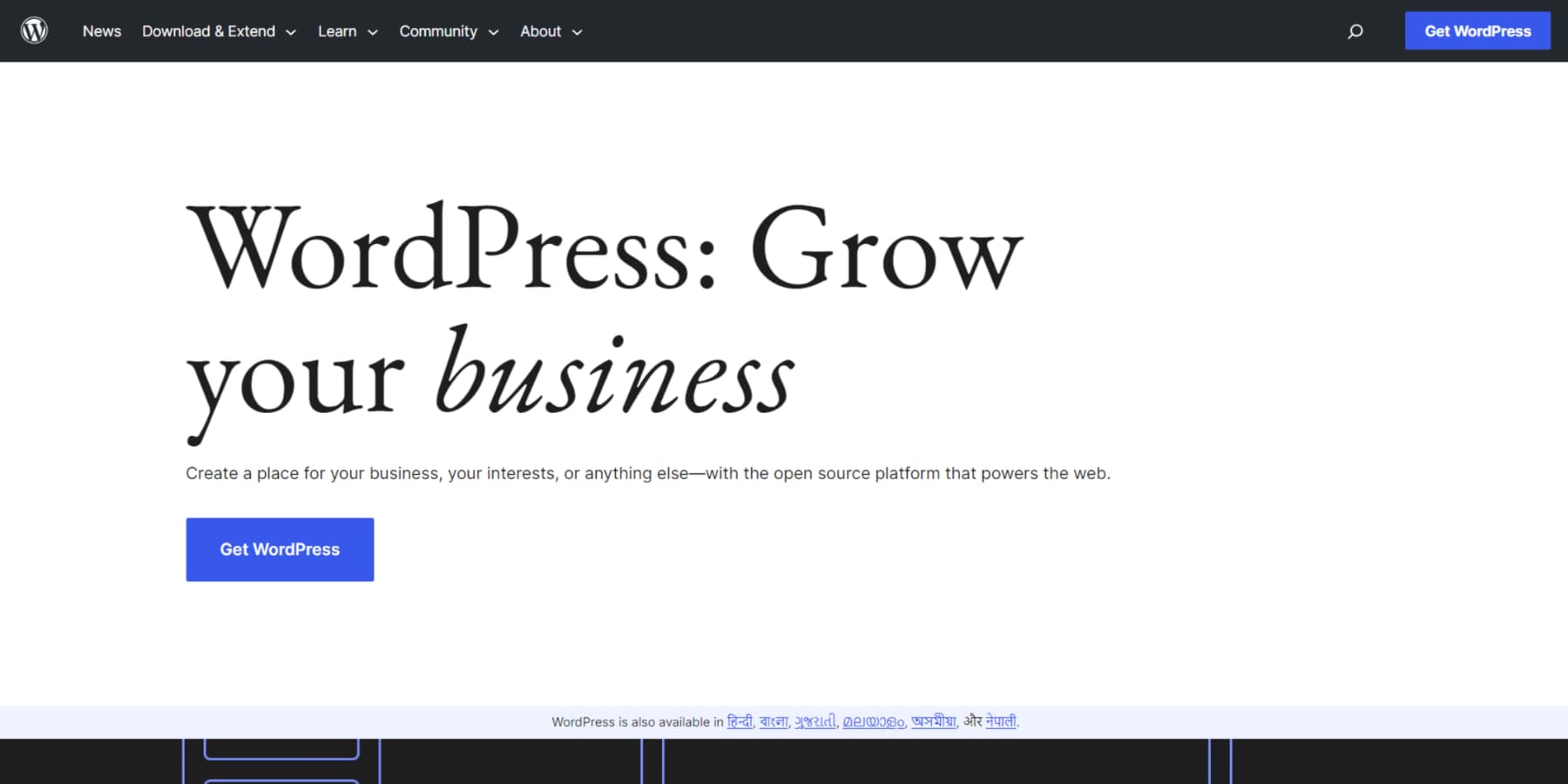The height and width of the screenshot is (784, 1568).
Task: Open the Community dropdown chevron
Action: tap(494, 32)
